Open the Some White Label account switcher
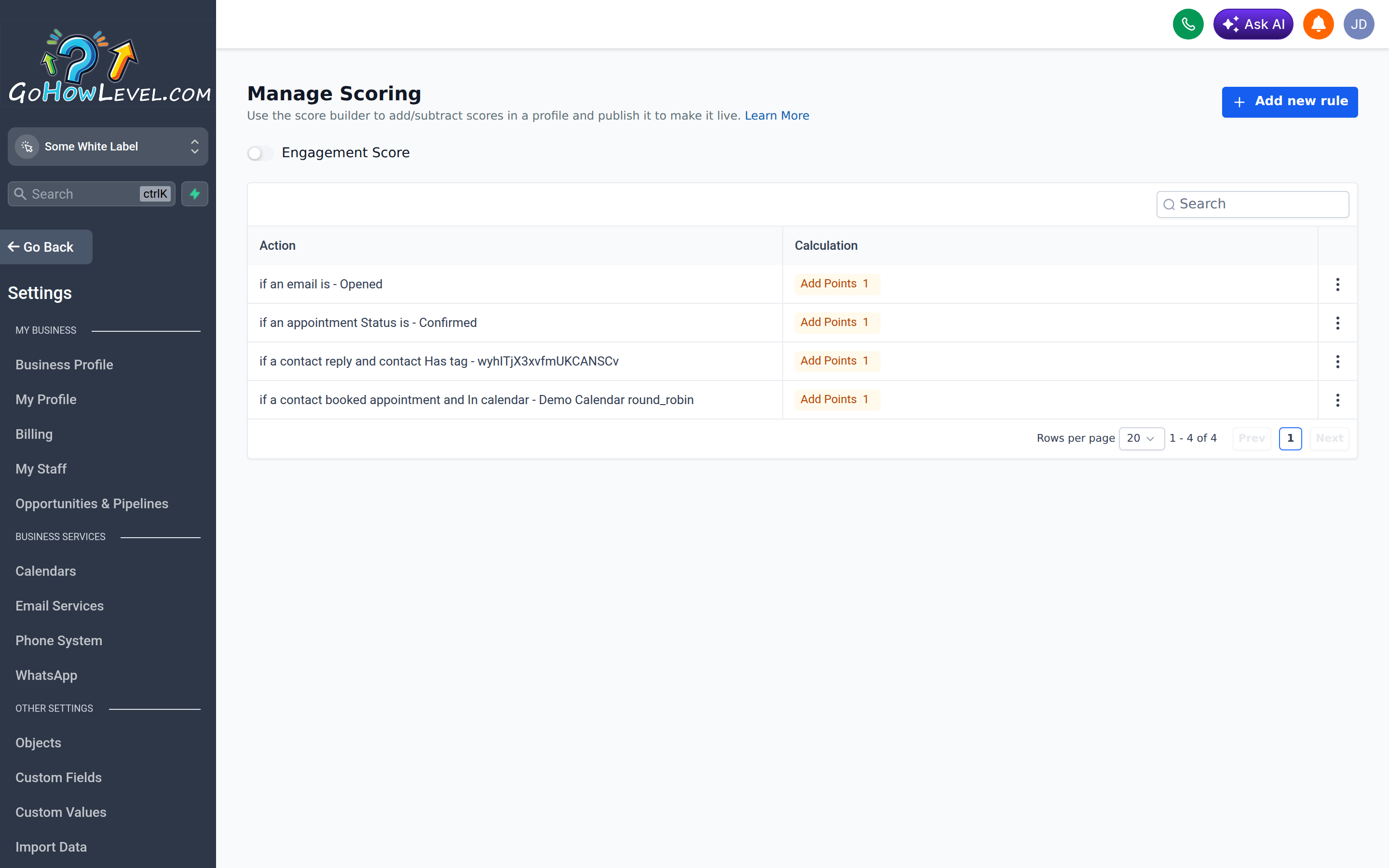 pos(108,147)
